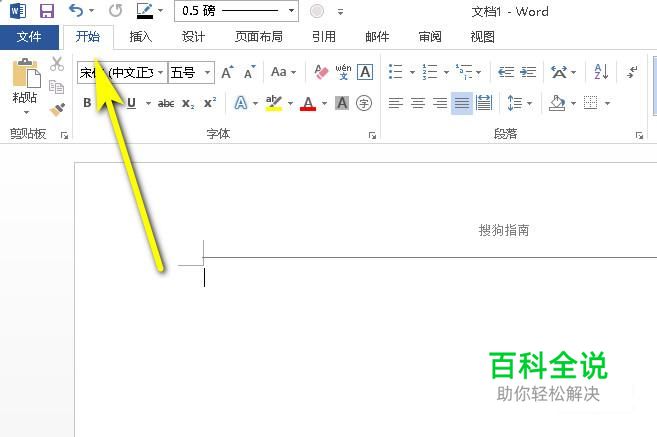Click Grow Font icon
The width and height of the screenshot is (657, 437).
click(x=227, y=72)
